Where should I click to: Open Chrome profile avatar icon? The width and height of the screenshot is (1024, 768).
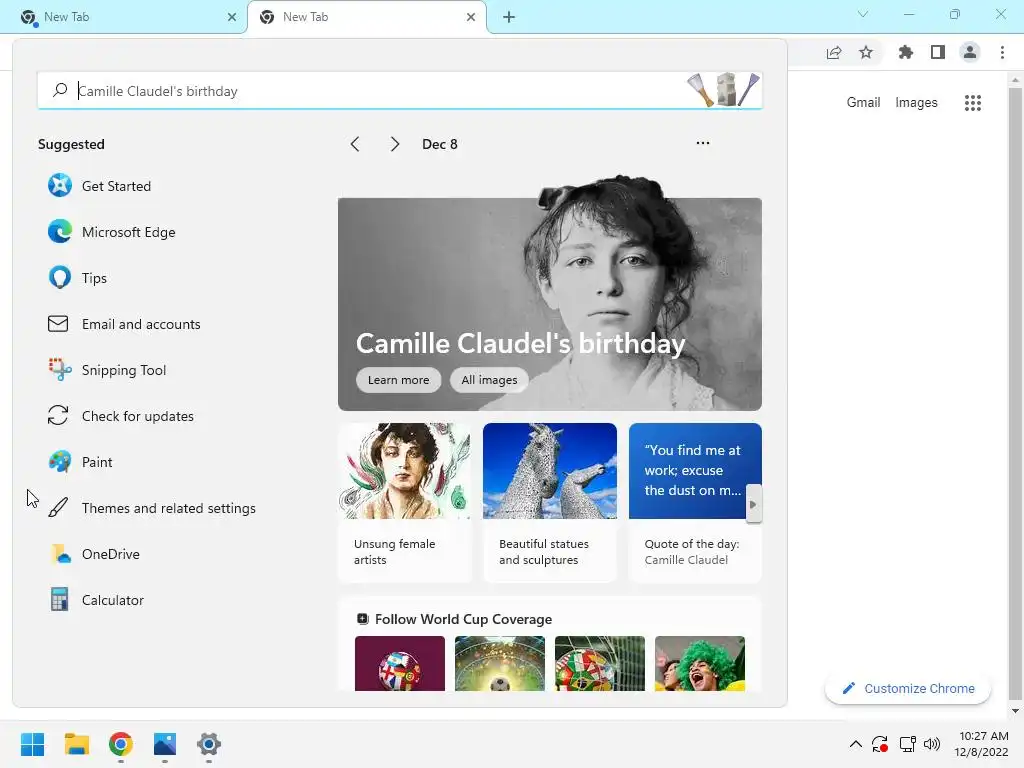pos(970,52)
